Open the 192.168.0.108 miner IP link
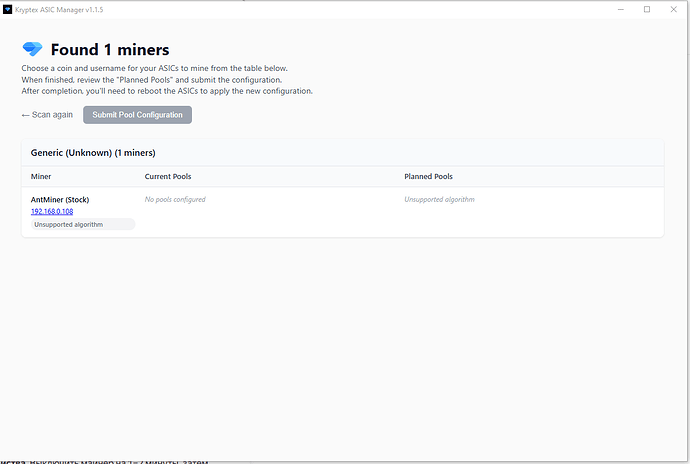Viewport: 690px width, 464px height. coord(52,212)
